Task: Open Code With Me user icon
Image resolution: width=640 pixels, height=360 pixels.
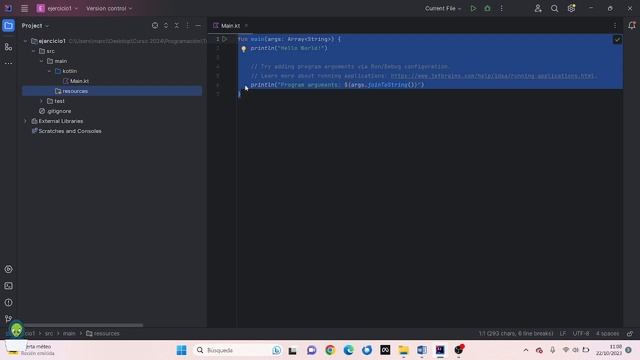Action: 538,8
